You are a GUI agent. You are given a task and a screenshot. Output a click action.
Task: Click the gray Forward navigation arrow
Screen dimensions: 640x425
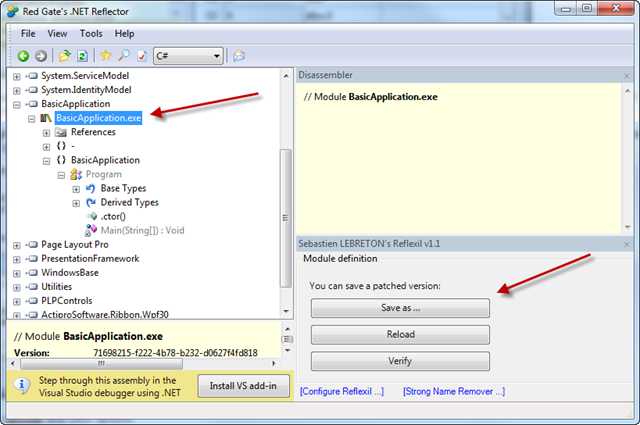[41, 56]
